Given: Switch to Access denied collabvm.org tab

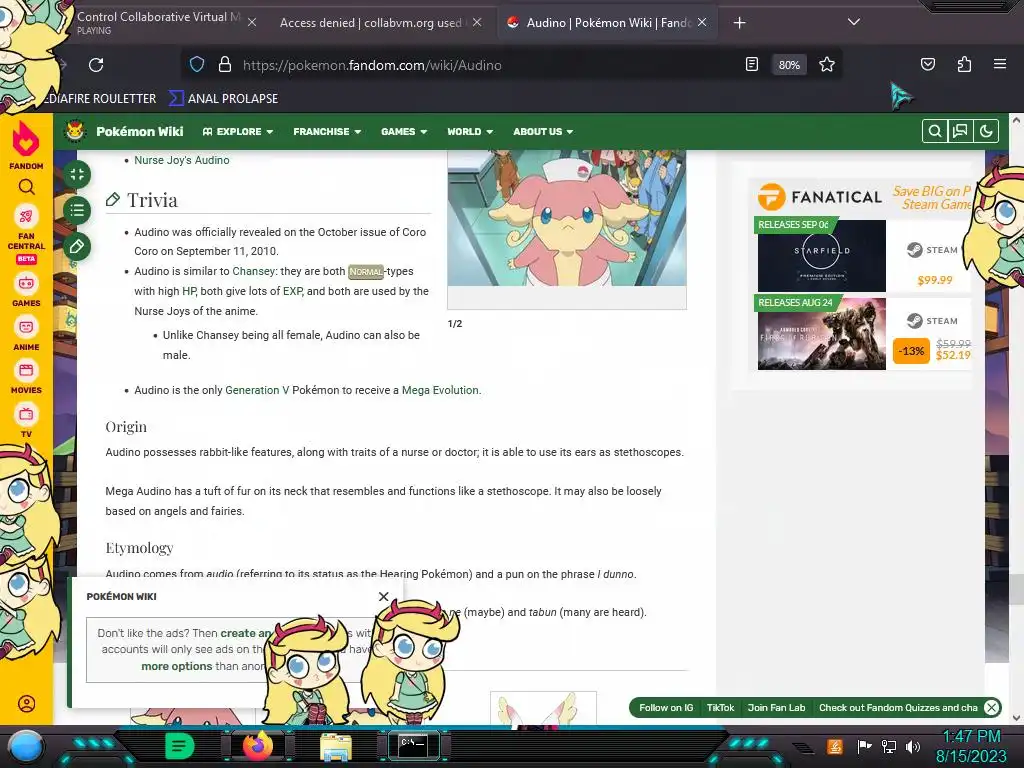Looking at the screenshot, I should pyautogui.click(x=370, y=23).
